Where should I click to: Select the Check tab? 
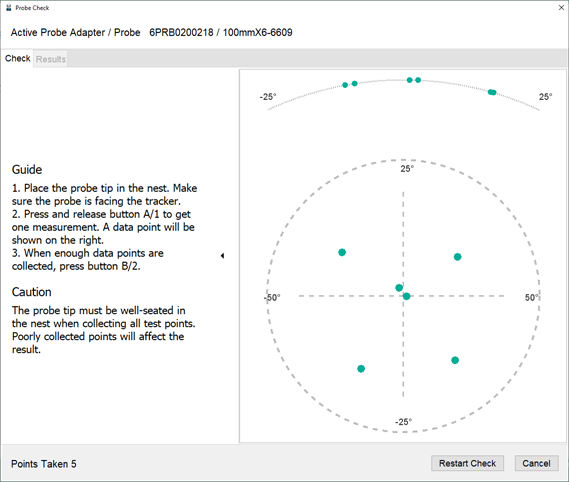tap(17, 58)
